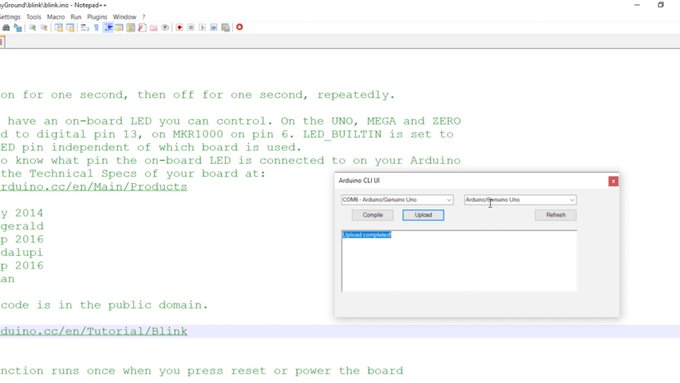This screenshot has height=383, width=680.
Task: Toggle the Monitoring eye icon
Action: click(x=165, y=27)
